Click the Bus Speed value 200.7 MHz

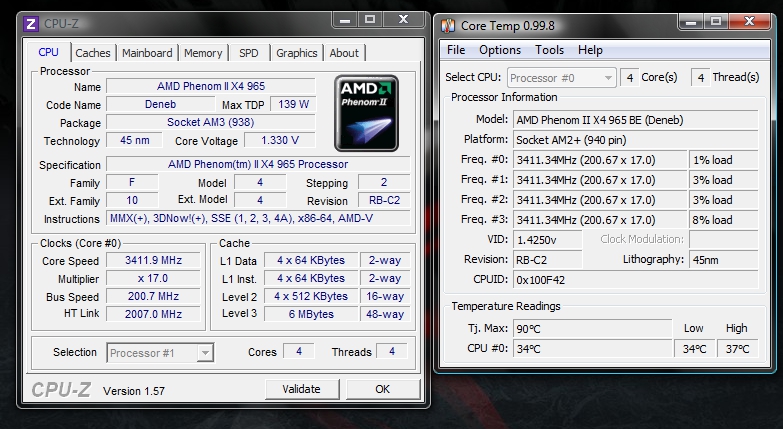[x=153, y=296]
